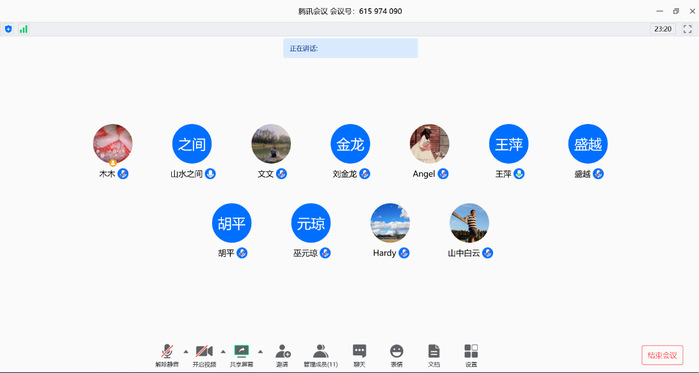The width and height of the screenshot is (699, 373).
Task: Click 巫元琼 muted microphone icon
Action: tap(325, 253)
